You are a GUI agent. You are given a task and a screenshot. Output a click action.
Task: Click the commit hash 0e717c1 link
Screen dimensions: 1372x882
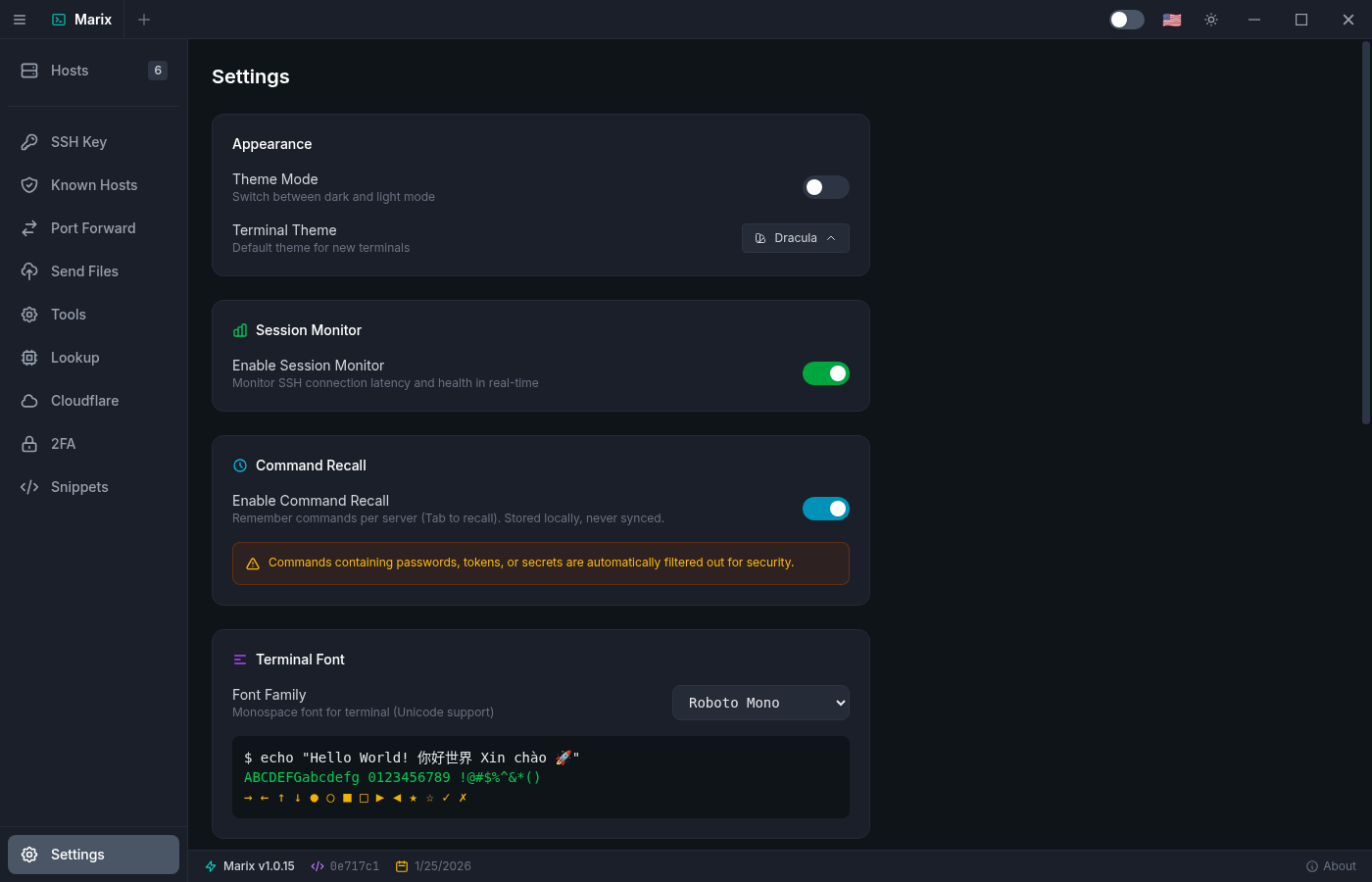pos(345,865)
